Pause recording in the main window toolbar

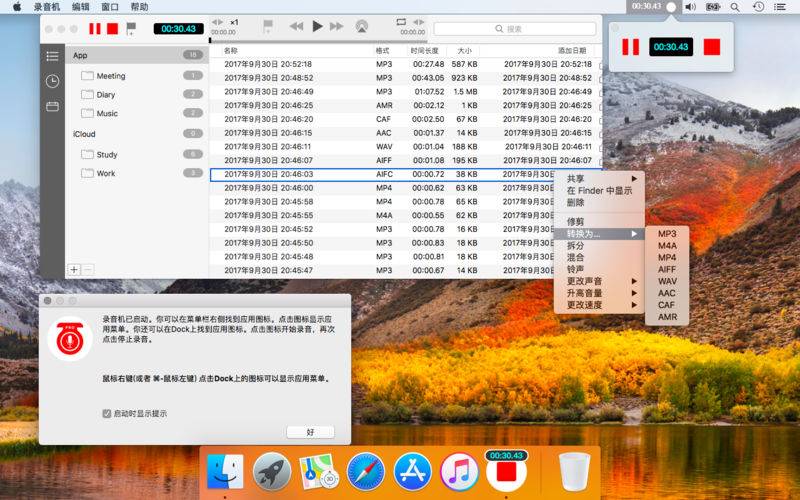[95, 29]
